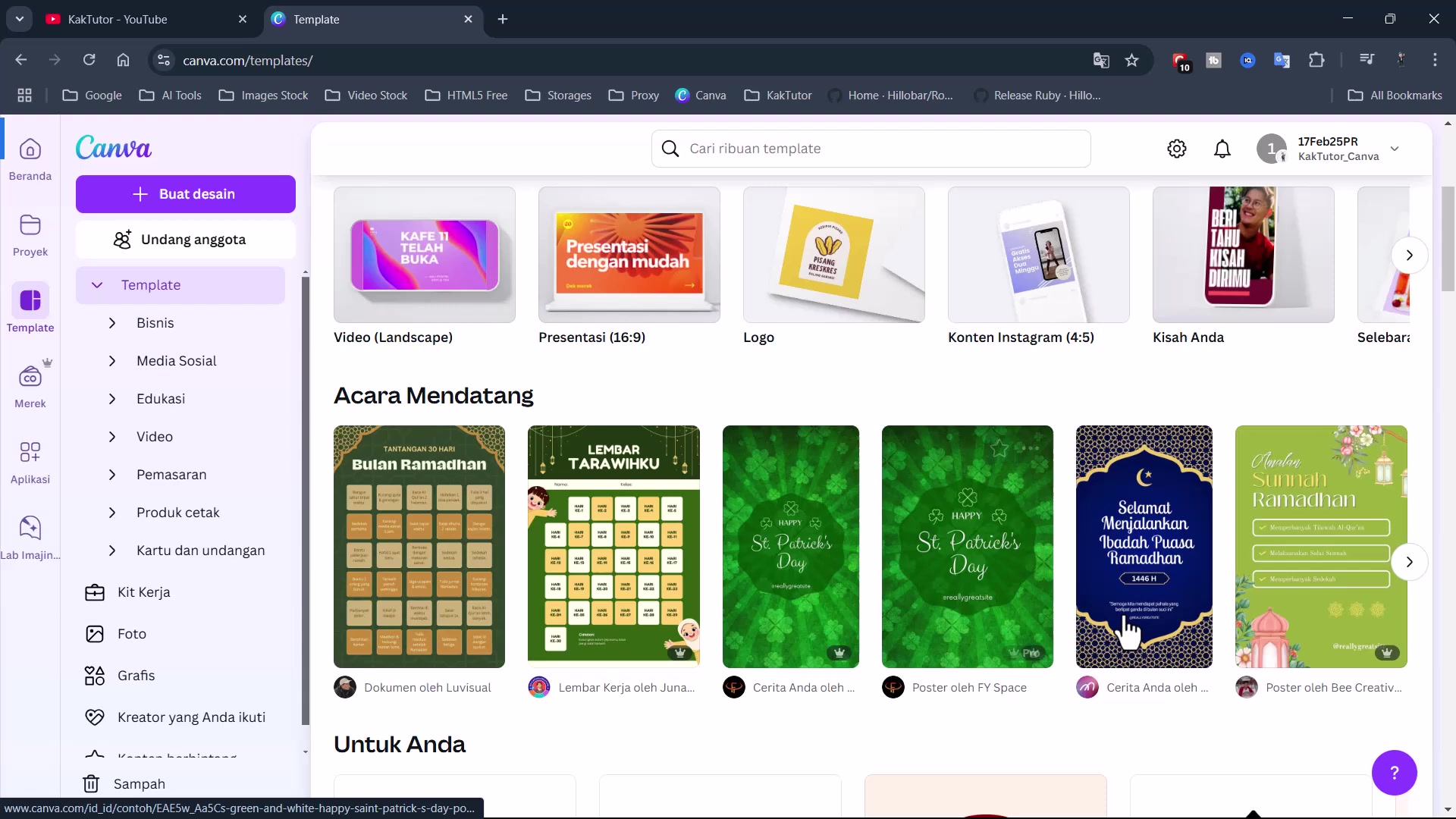Open the Template sidebar icon
Viewport: 1456px width, 819px height.
(30, 306)
